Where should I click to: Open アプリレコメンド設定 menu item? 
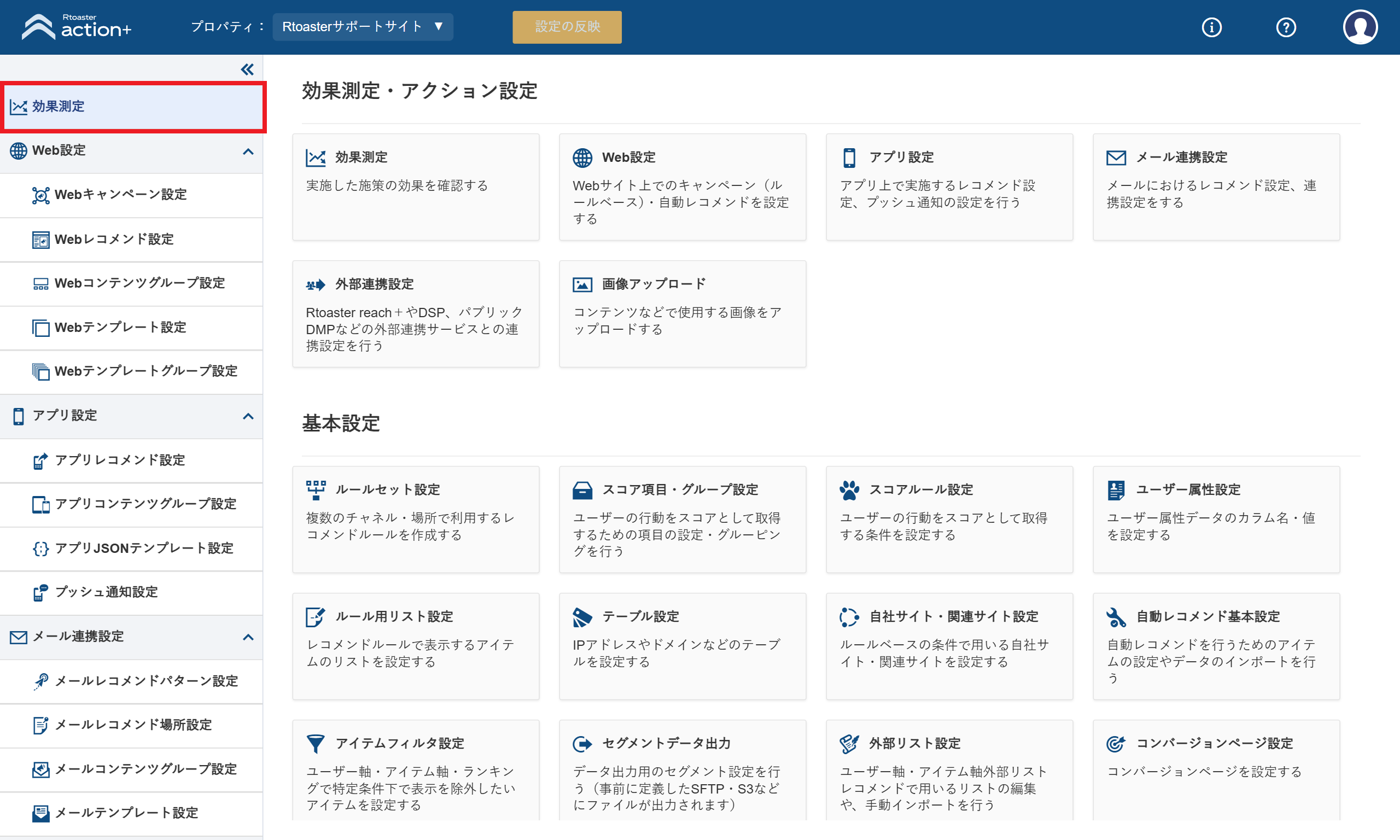coord(131,460)
